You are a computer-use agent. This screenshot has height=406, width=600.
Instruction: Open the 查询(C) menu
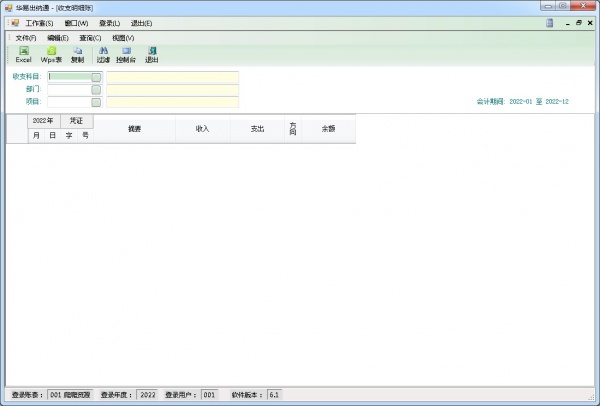(x=90, y=38)
